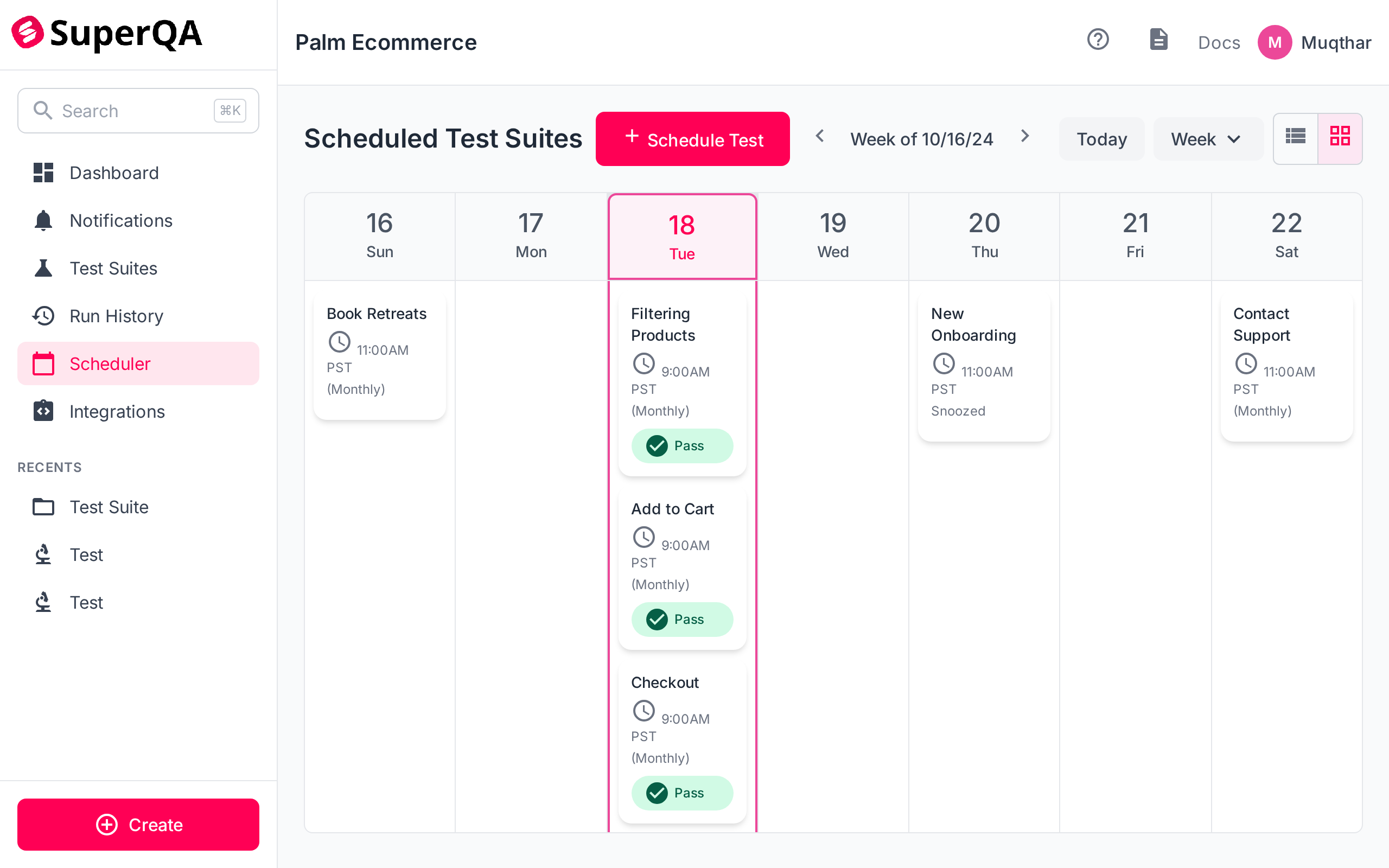Open Scheduler in the sidebar
The width and height of the screenshot is (1389, 868).
point(110,363)
